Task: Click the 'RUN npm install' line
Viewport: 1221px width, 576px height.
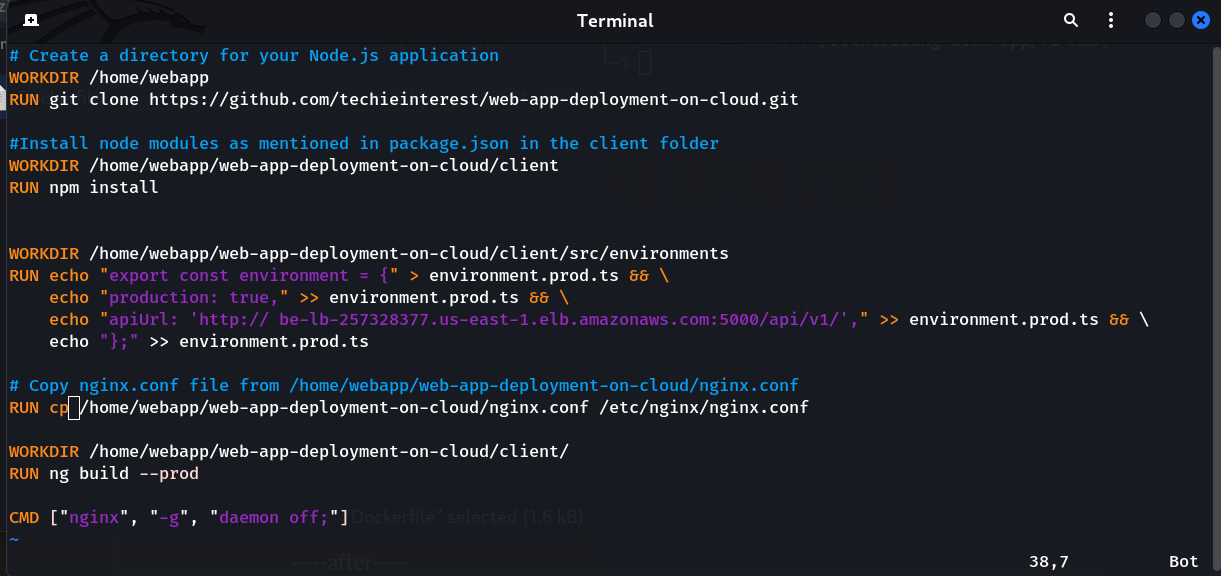Action: [x=84, y=187]
